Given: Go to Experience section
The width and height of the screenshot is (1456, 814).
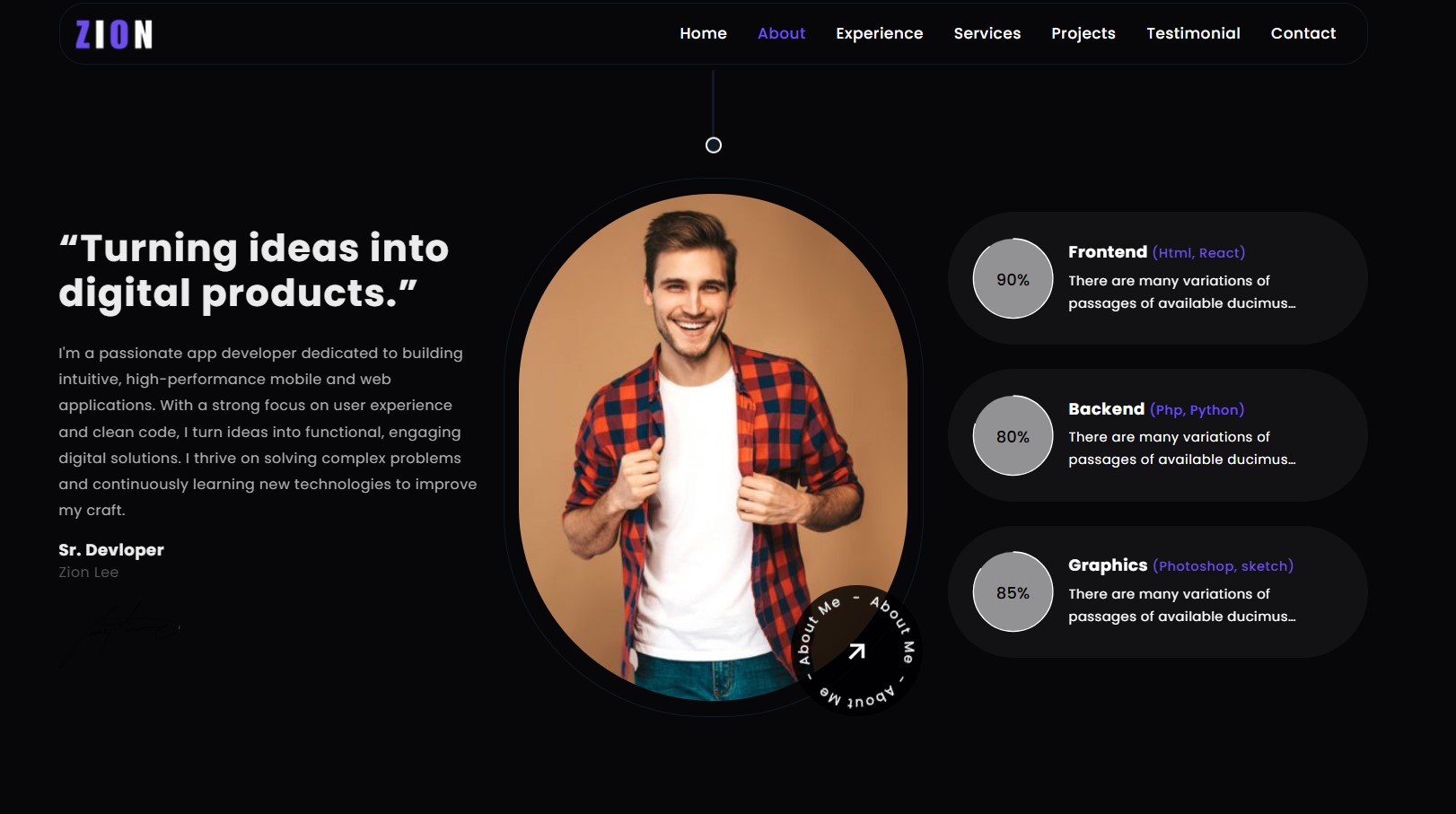Looking at the screenshot, I should [879, 33].
